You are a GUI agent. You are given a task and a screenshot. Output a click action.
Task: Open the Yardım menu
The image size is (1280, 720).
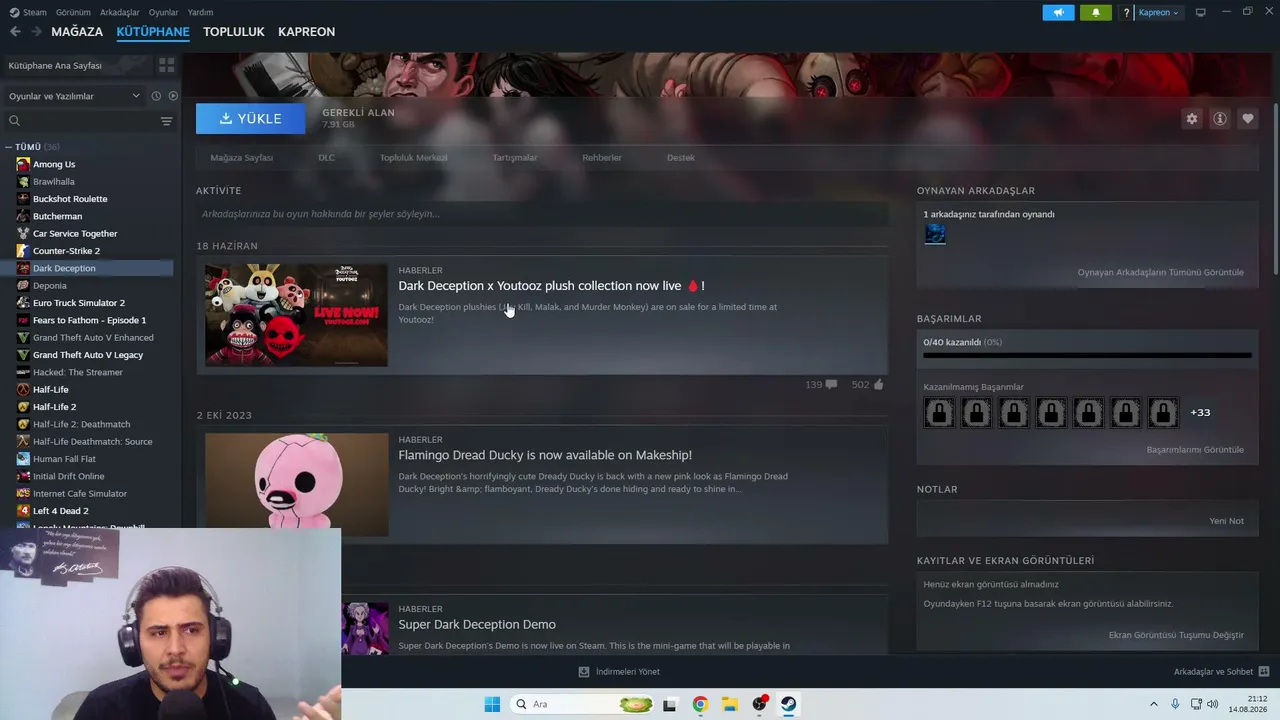click(200, 12)
